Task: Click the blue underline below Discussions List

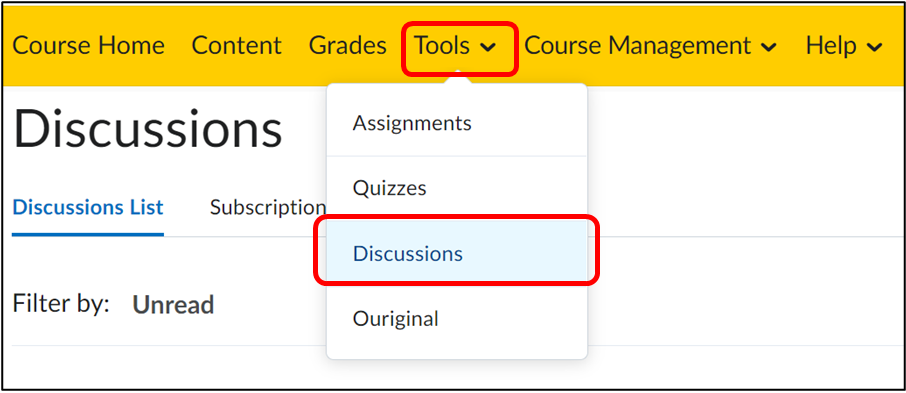Action: 88,234
